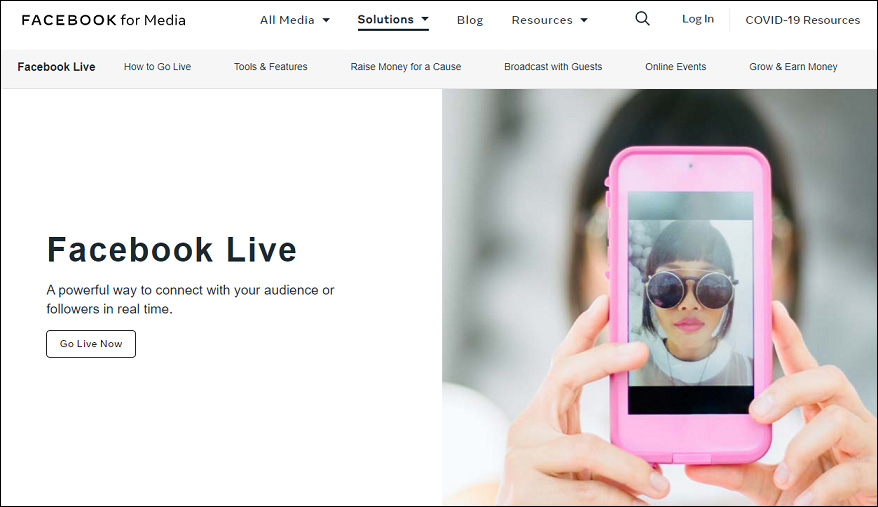
Task: Select the Facebook Live main headline text
Action: pos(172,250)
